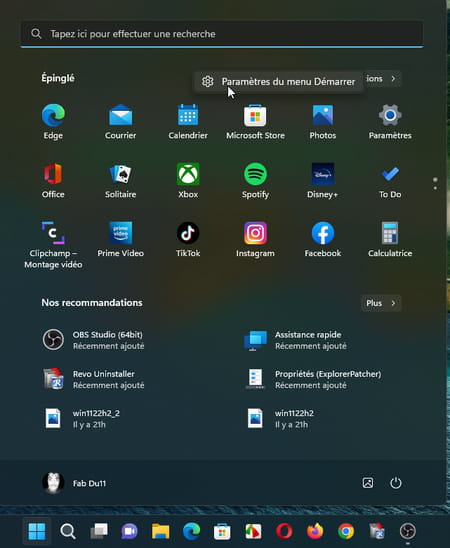Open Propriétés (ExplorerPatcher) recommendation
Viewport: 450px width, 548px height.
(x=313, y=379)
